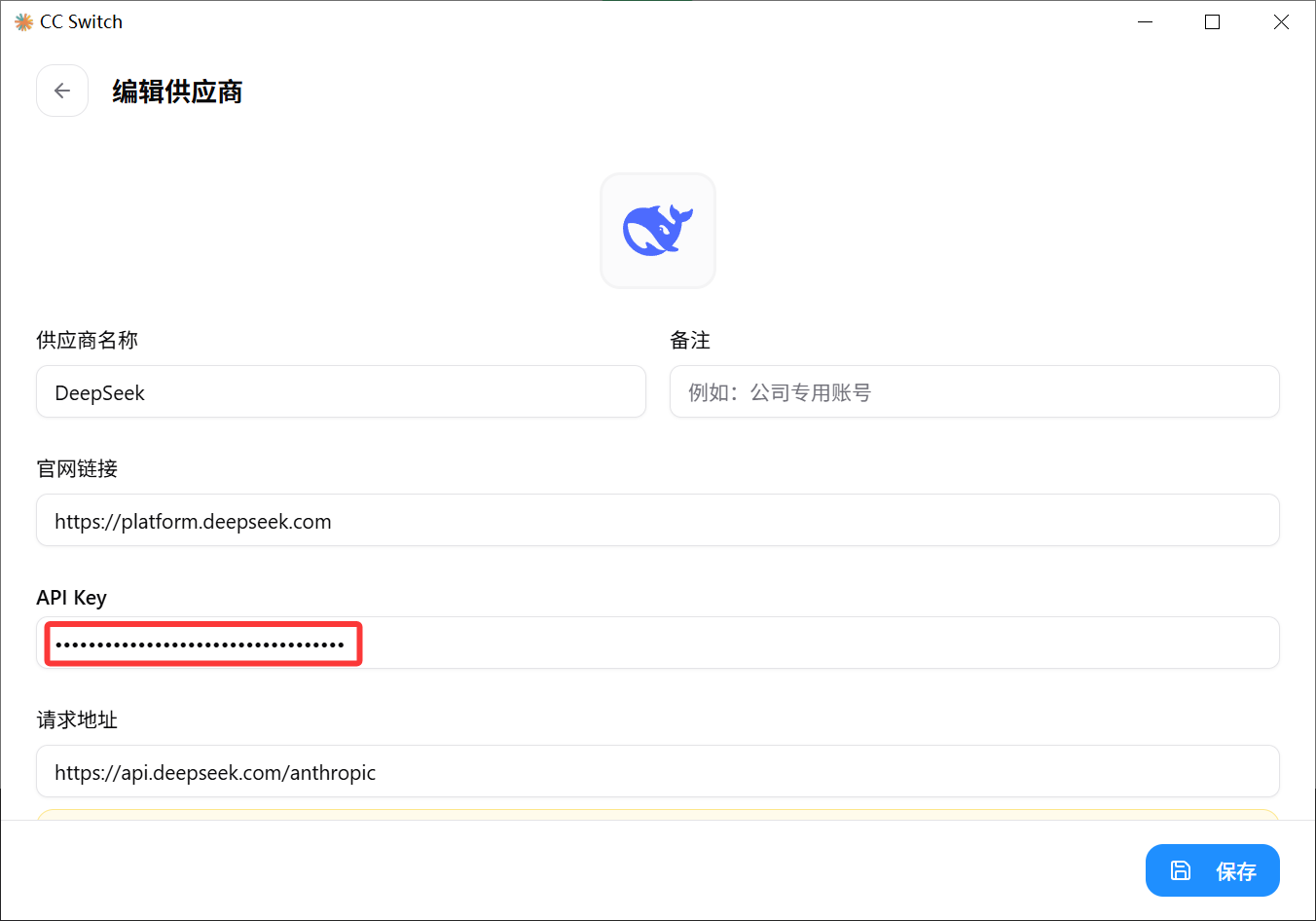The height and width of the screenshot is (921, 1316).
Task: Click the 备注 label
Action: (690, 340)
